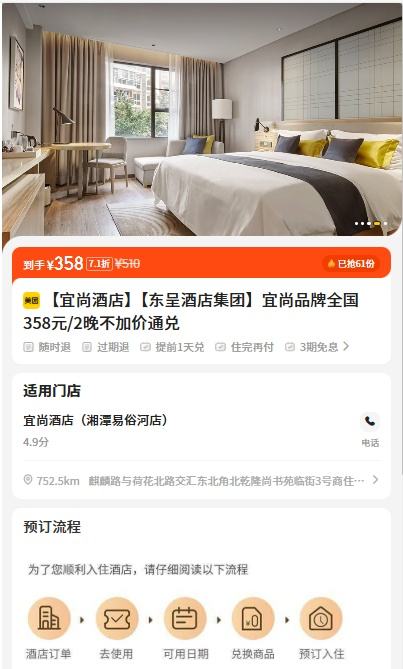403x669 pixels.
Task: Click the location pin icon
Action: click(28, 480)
